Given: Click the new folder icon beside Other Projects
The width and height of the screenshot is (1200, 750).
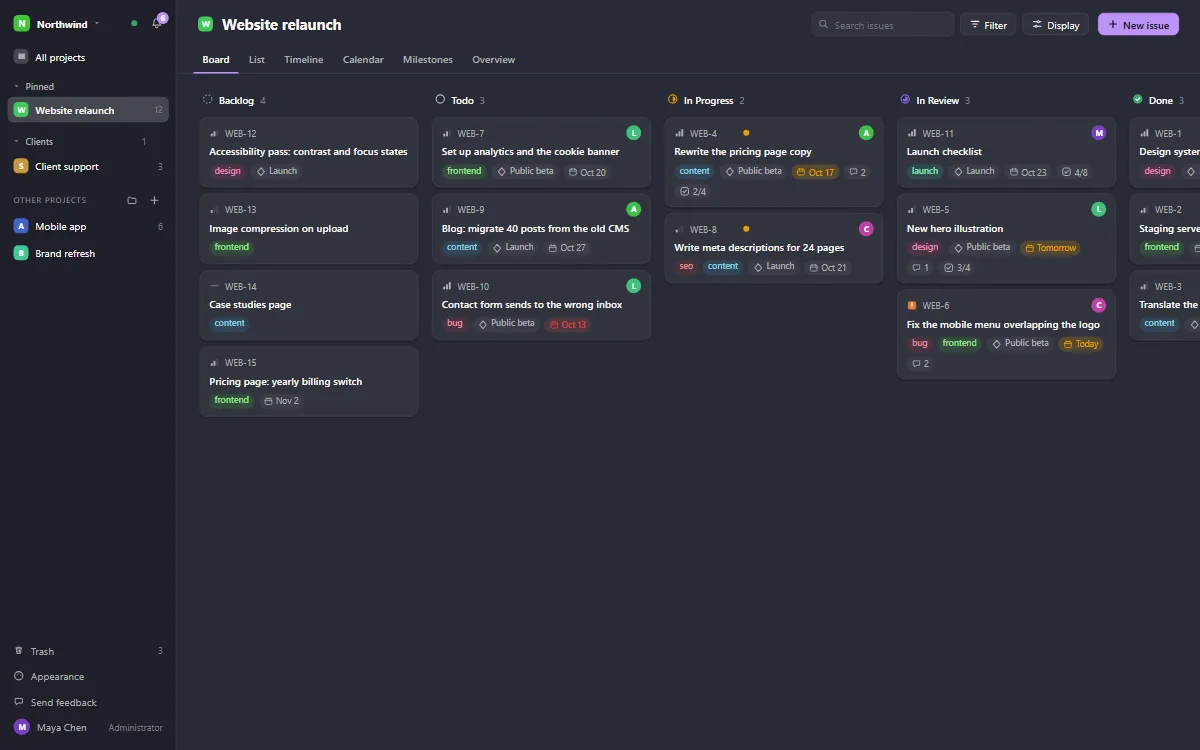Looking at the screenshot, I should click(x=132, y=200).
